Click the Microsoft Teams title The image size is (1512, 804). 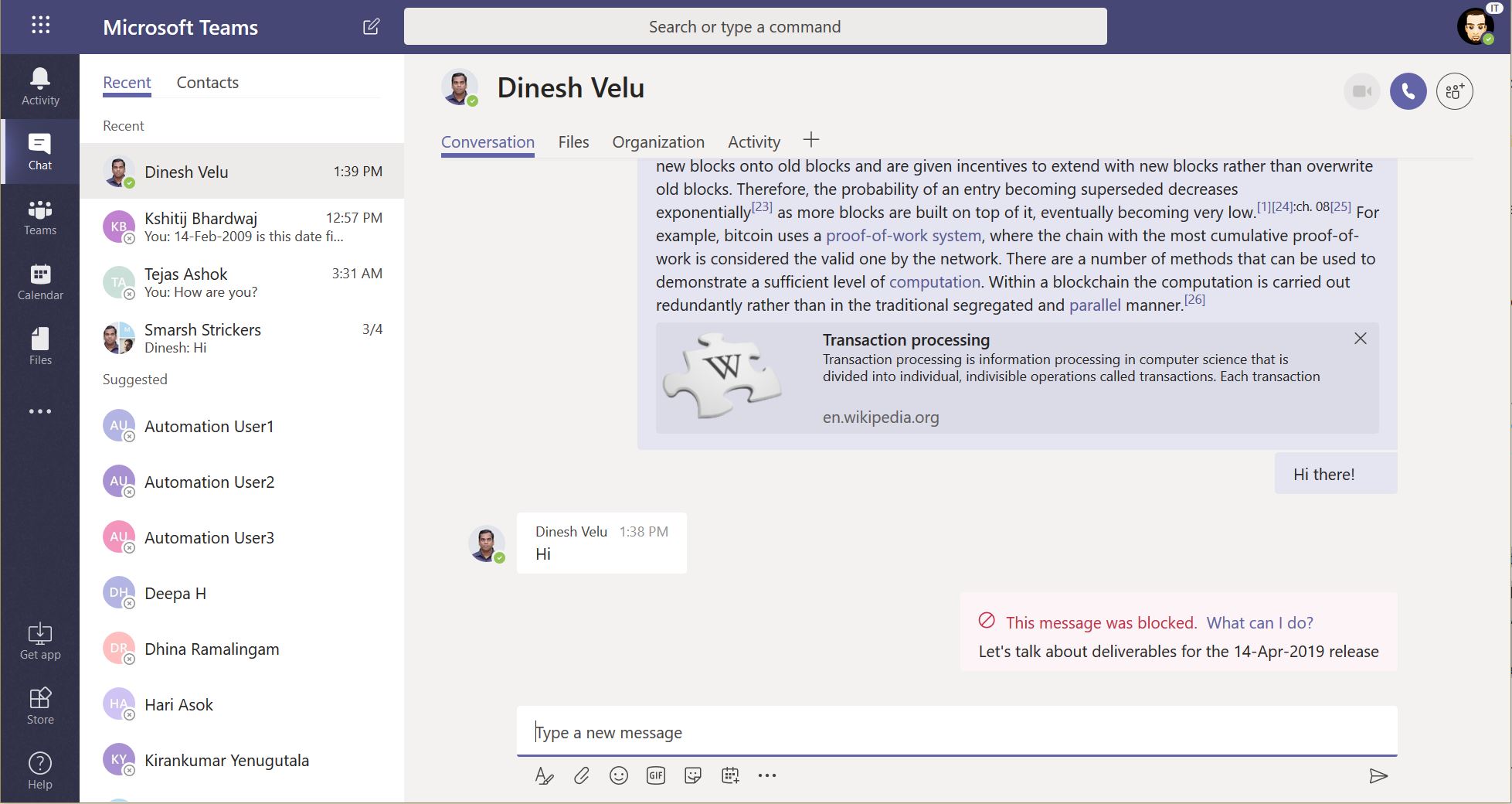[x=180, y=27]
